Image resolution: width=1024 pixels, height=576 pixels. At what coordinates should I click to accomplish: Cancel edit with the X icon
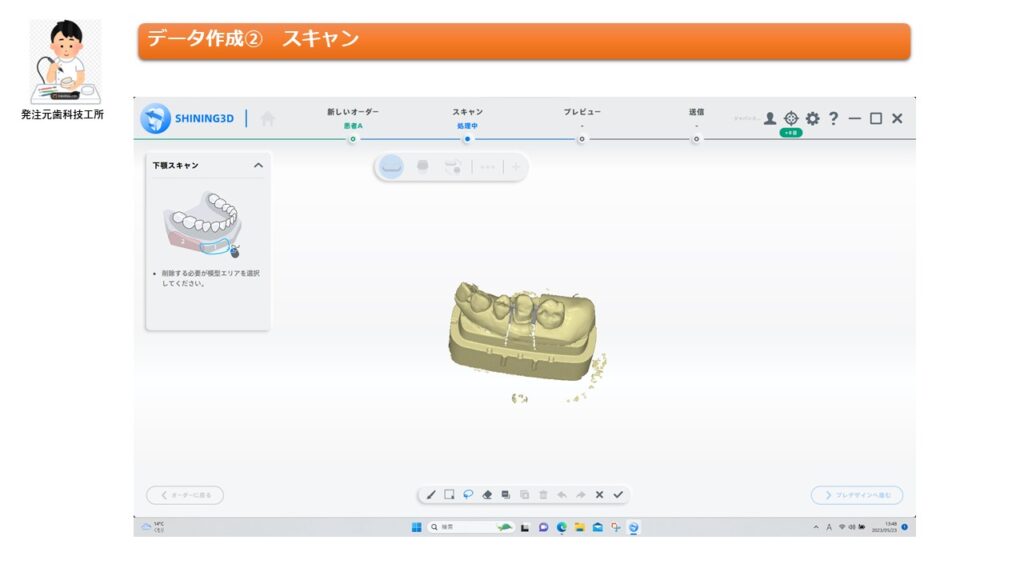599,494
